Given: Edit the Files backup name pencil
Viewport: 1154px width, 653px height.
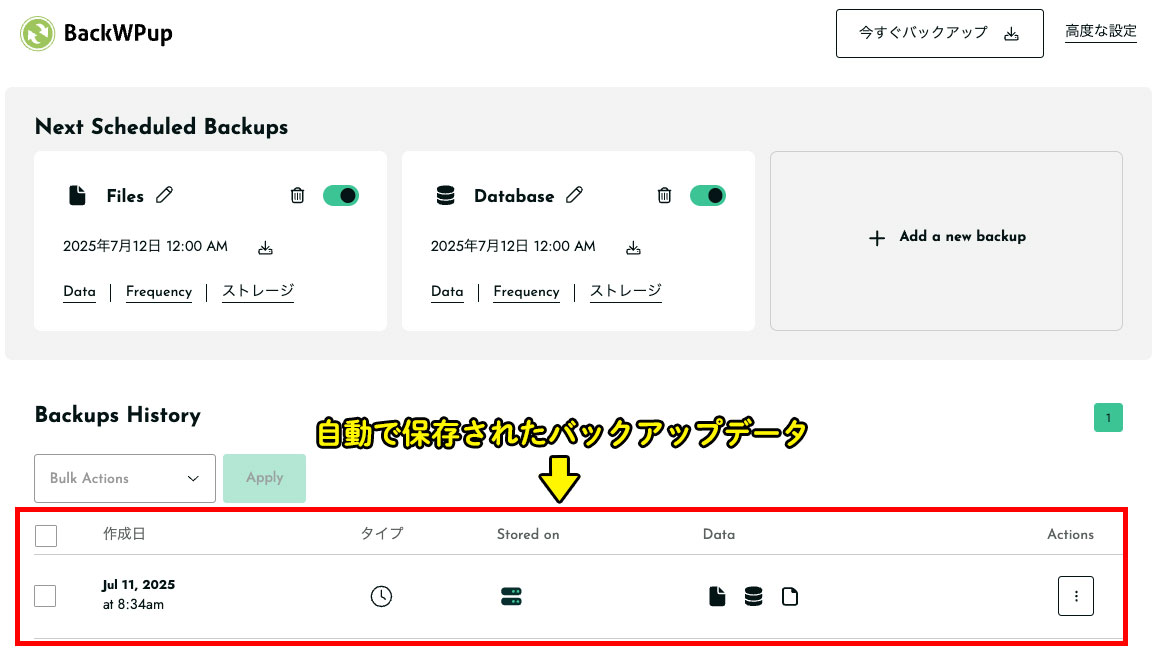Looking at the screenshot, I should point(164,195).
